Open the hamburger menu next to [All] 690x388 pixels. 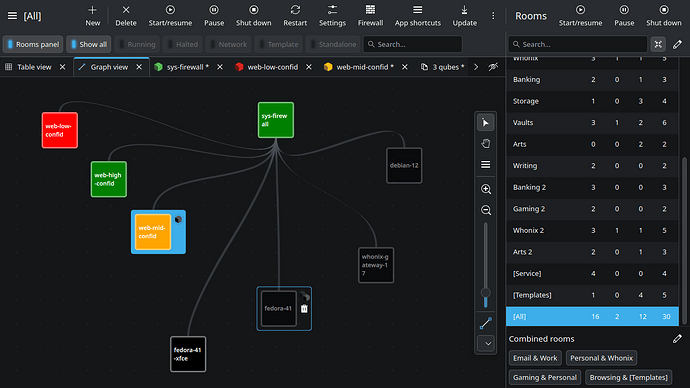[12, 16]
